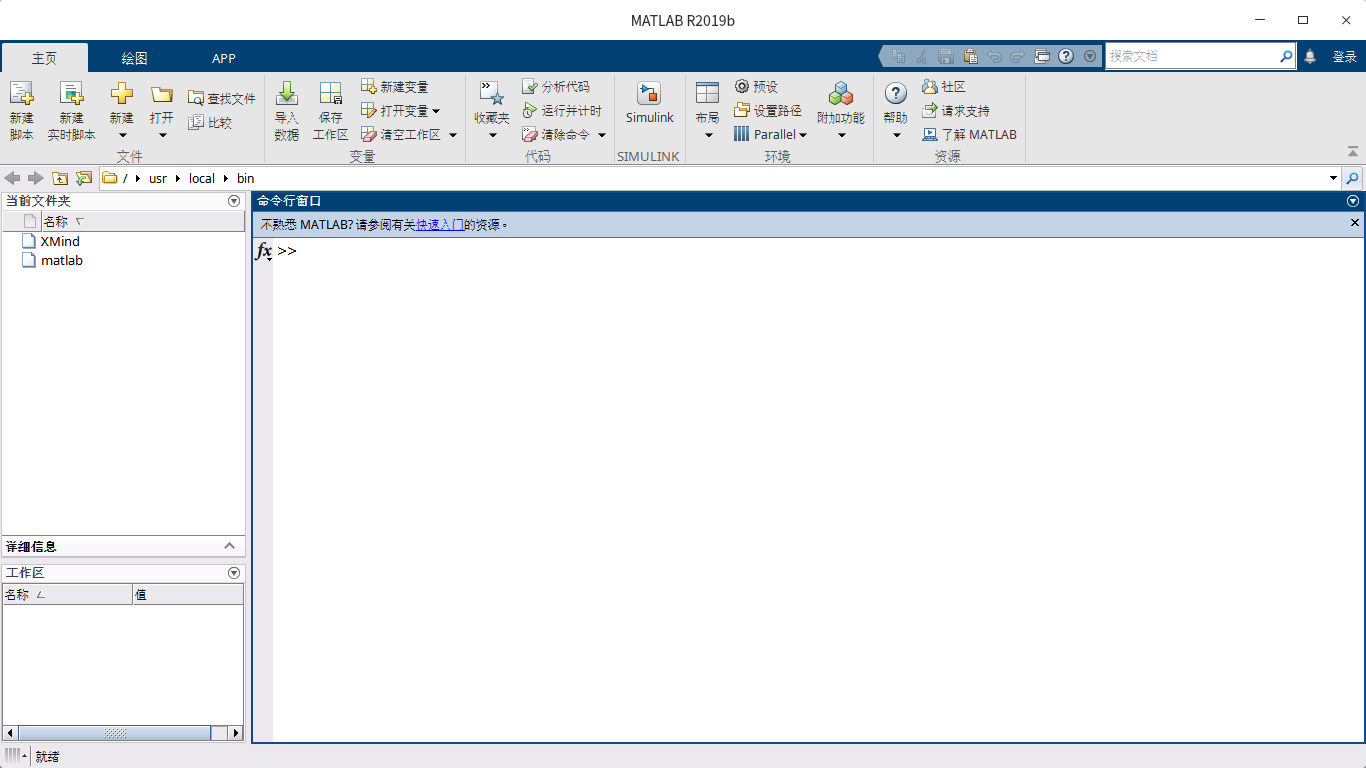Click 社区 (Community)
1366x768 pixels.
click(x=944, y=87)
